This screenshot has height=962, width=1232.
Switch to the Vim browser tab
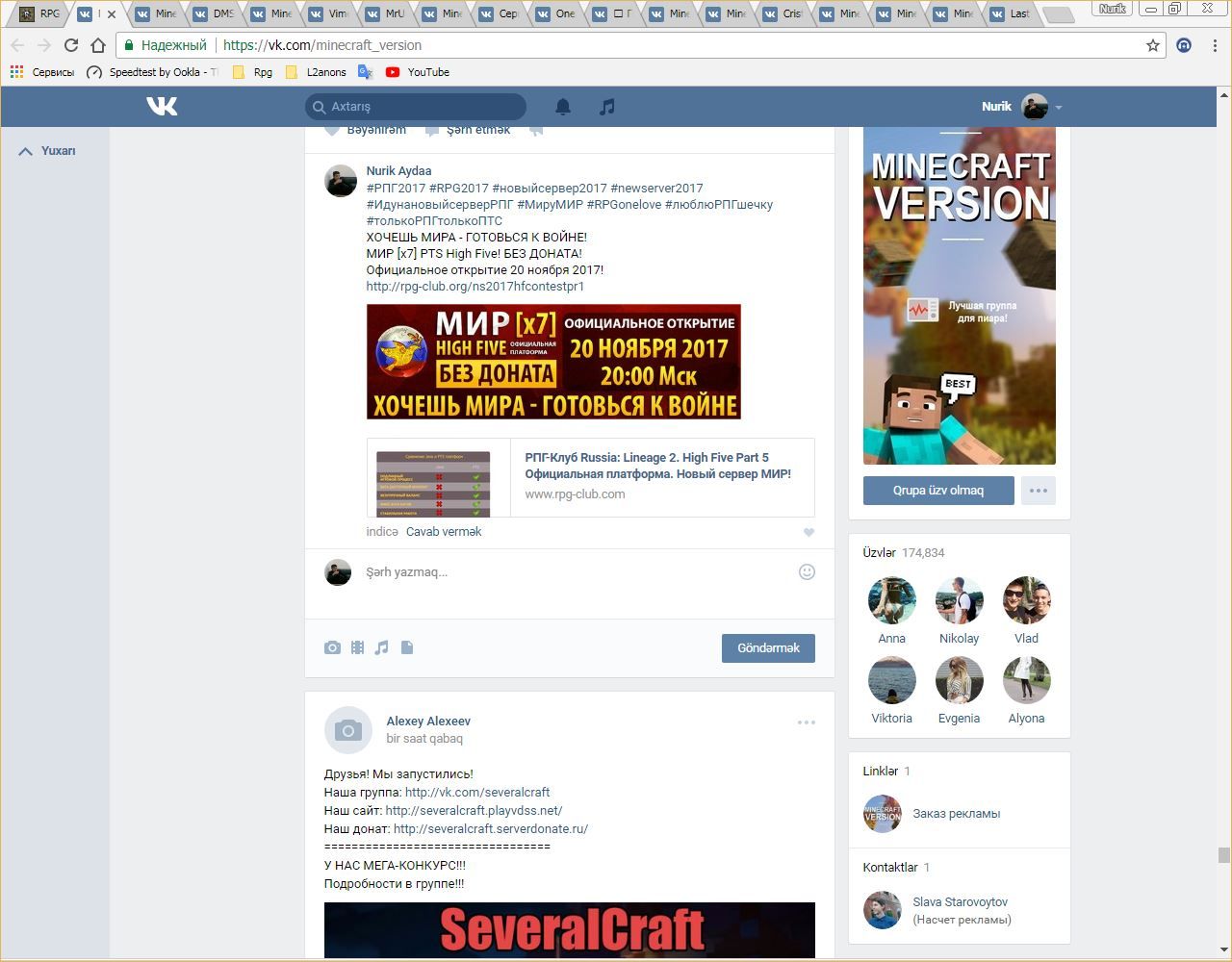pyautogui.click(x=328, y=13)
